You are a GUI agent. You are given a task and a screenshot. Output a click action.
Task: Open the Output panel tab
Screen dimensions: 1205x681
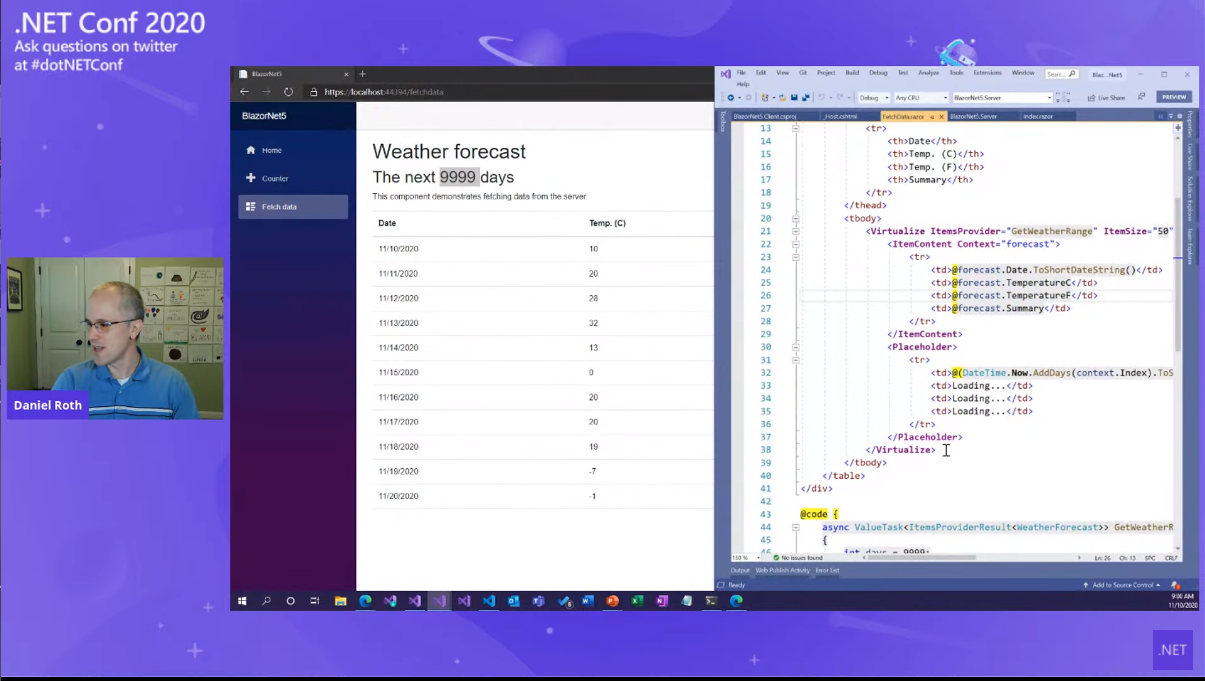point(740,571)
